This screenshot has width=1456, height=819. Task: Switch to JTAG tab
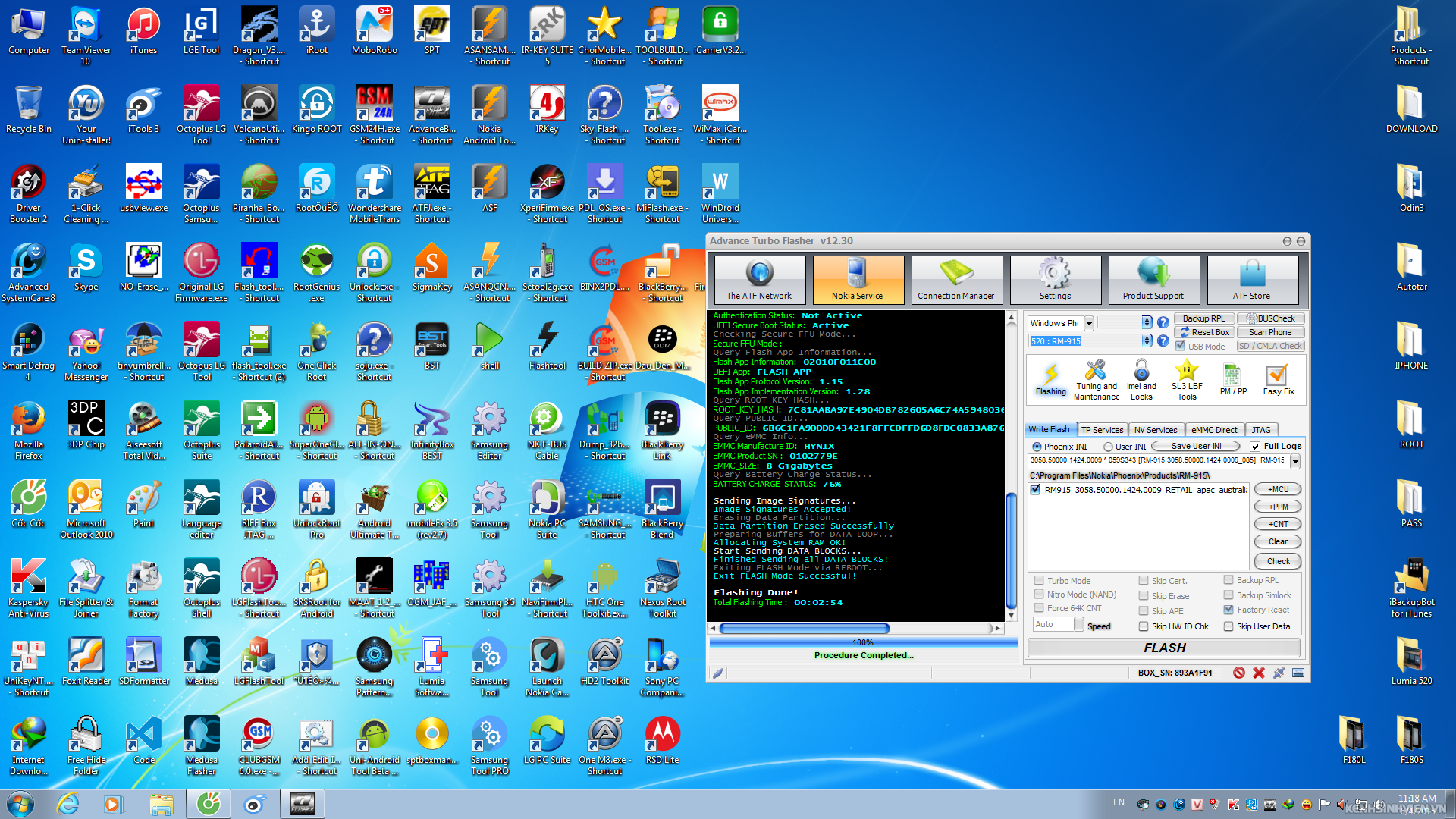click(1261, 430)
